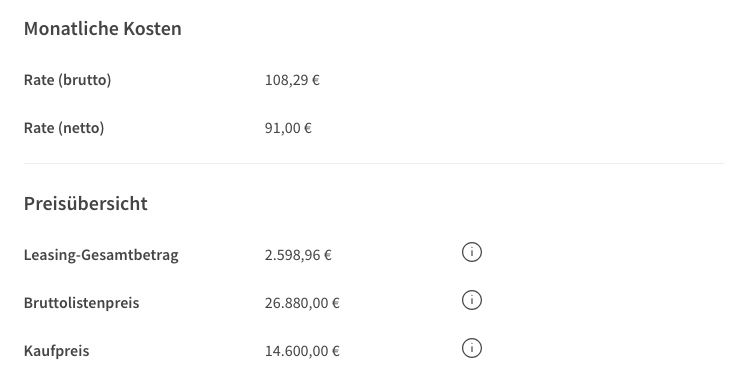Screen dimensions: 751x382
Task: Click the Bruttolistenpreis label
Action: click(81, 303)
